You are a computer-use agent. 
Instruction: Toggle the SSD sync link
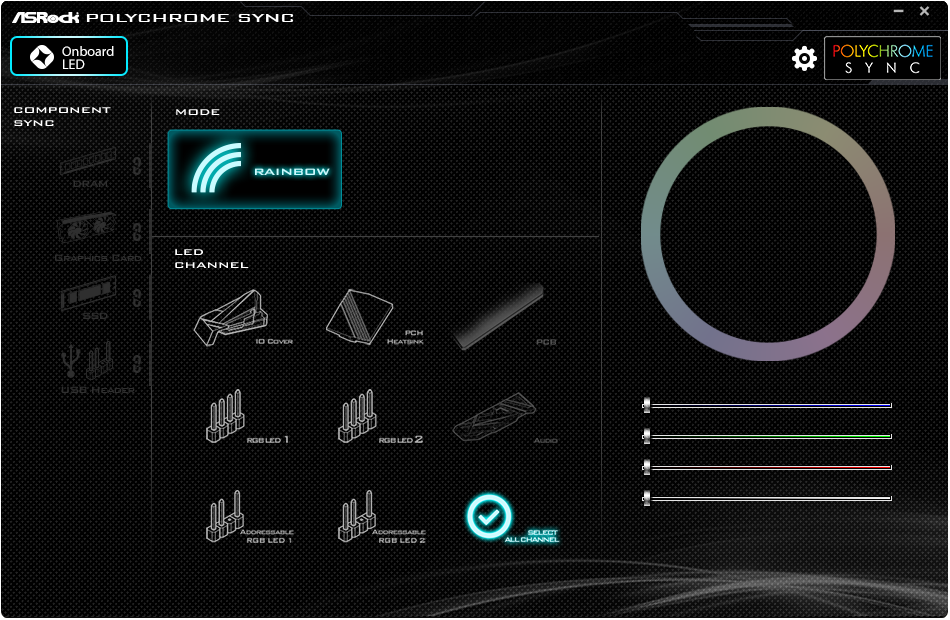tap(138, 298)
